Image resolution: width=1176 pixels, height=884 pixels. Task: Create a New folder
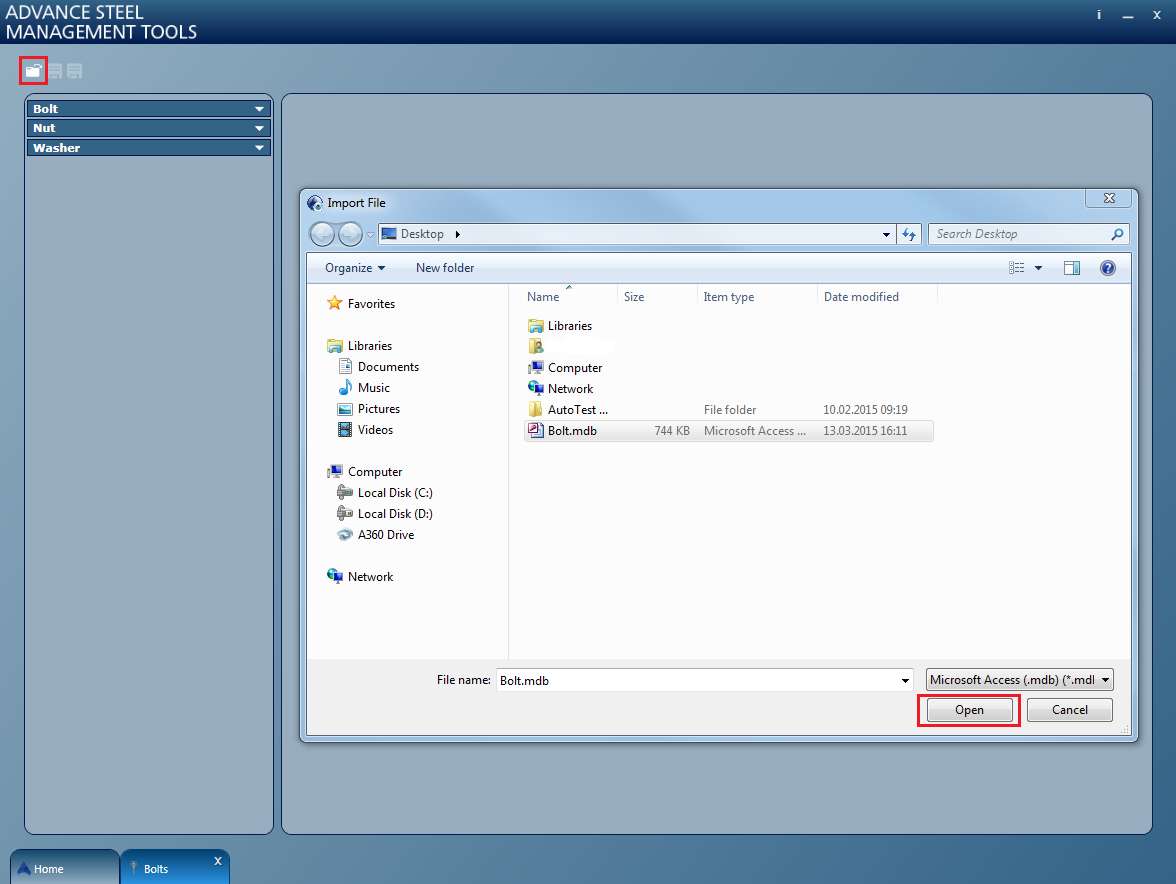click(445, 268)
